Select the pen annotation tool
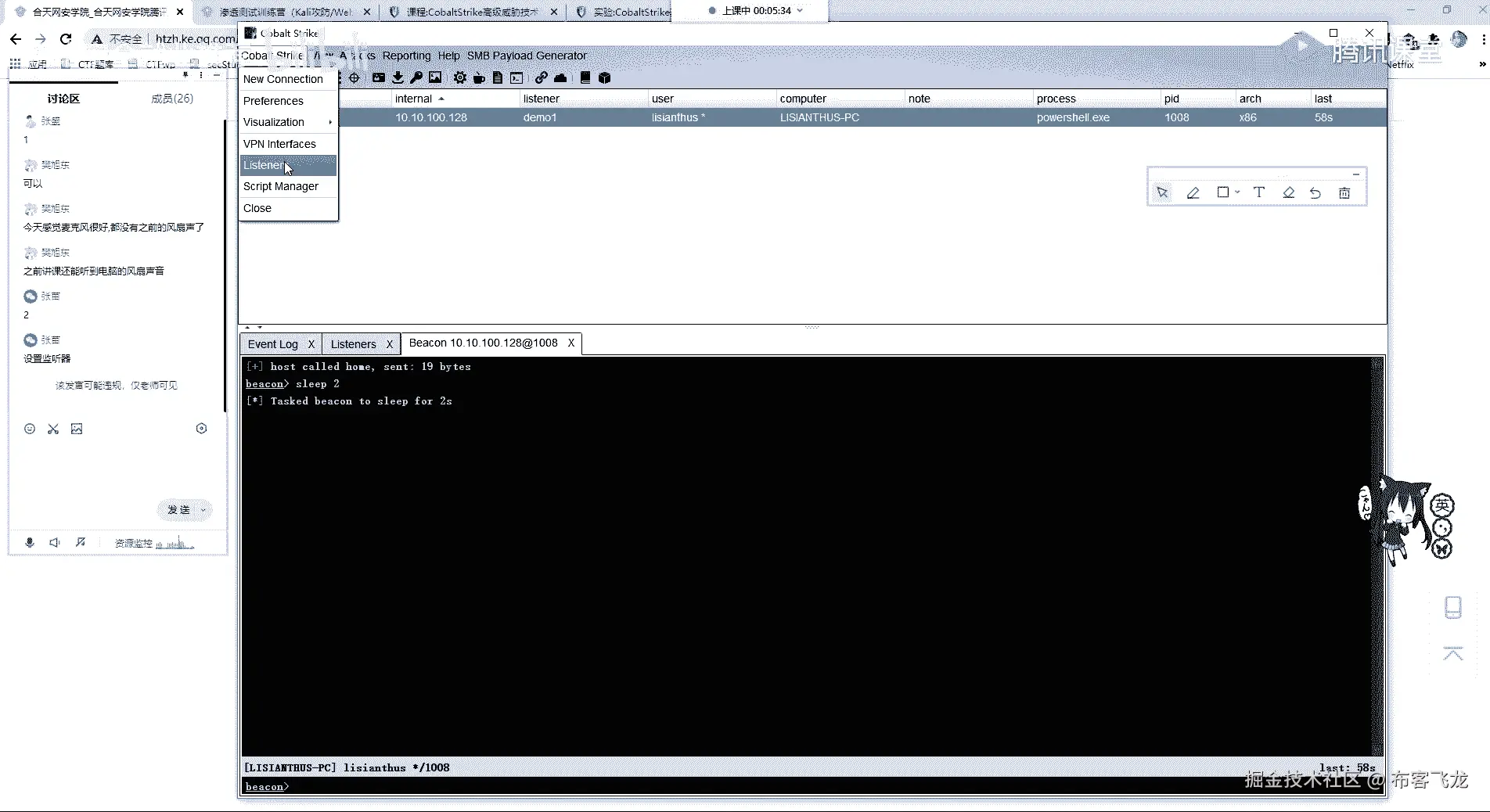1490x812 pixels. point(1193,192)
